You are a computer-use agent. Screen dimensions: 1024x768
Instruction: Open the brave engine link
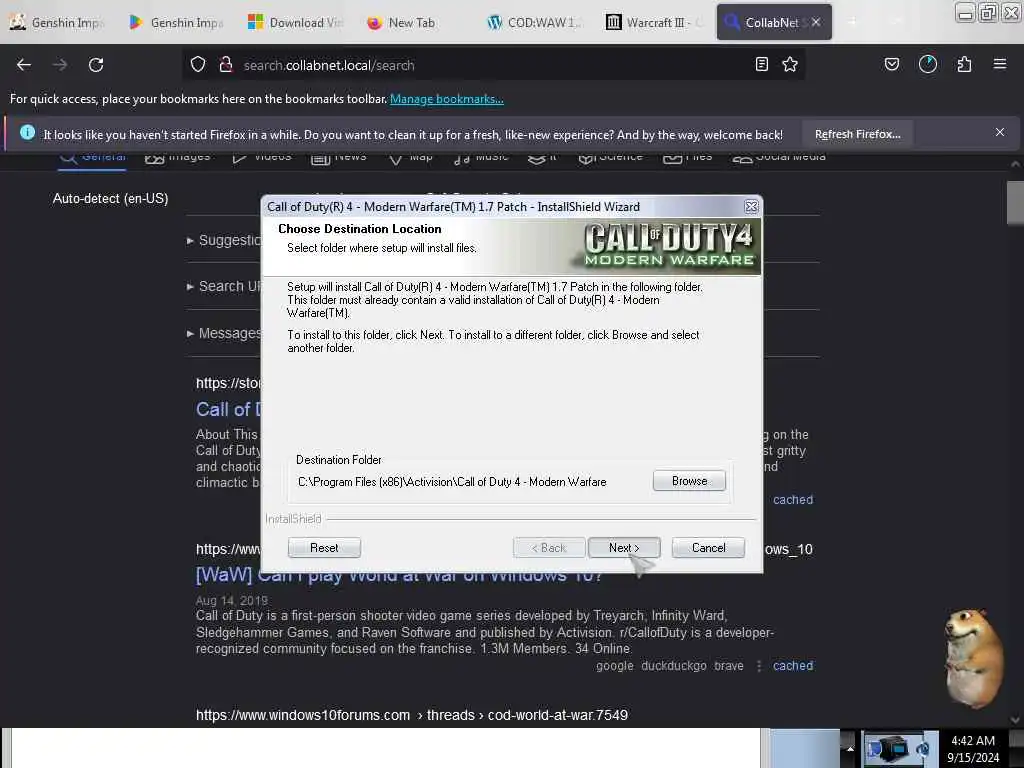(x=729, y=665)
